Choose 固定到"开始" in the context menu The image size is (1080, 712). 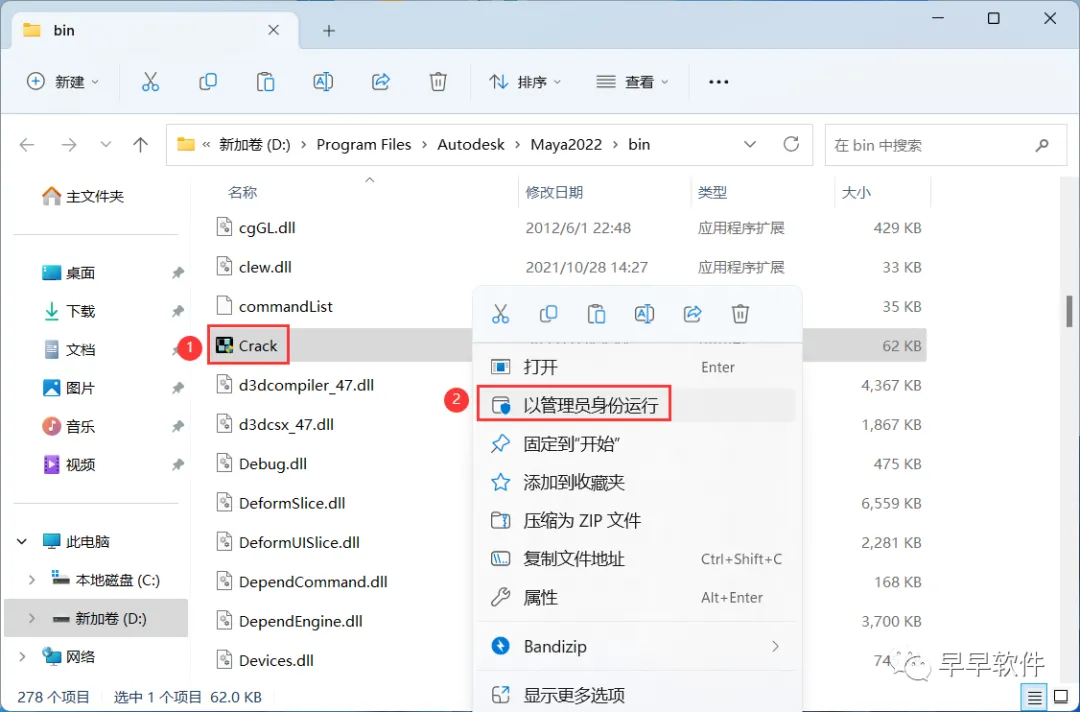[x=638, y=444]
